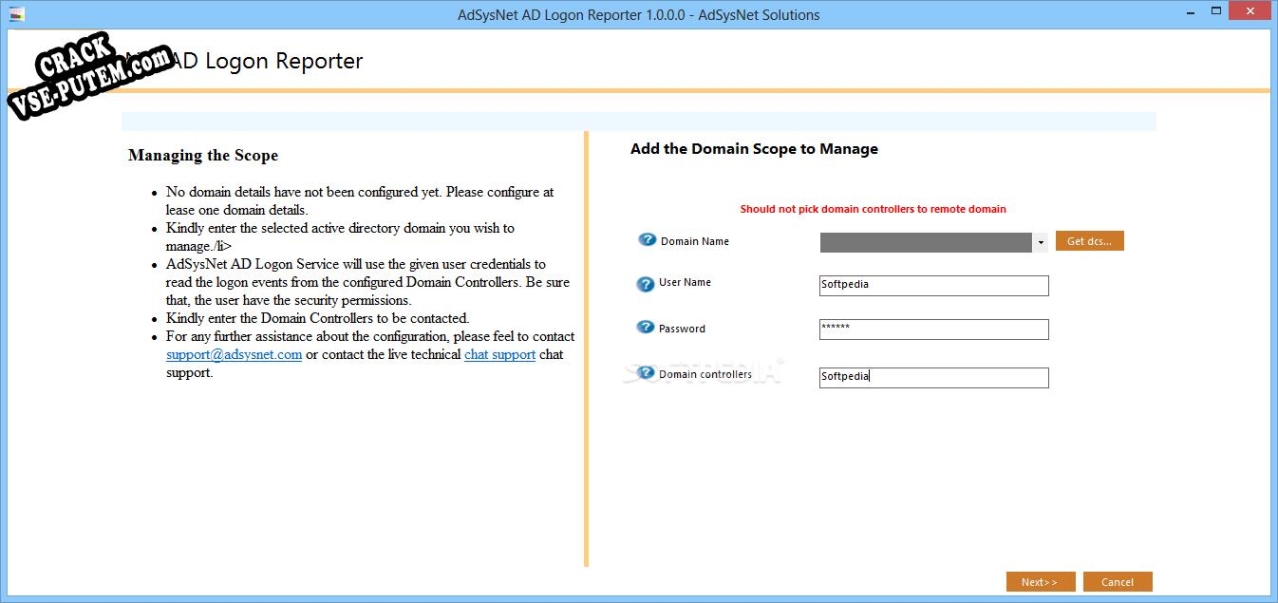
Task: Click the Add the Domain Scope to Manage heading
Action: point(754,149)
